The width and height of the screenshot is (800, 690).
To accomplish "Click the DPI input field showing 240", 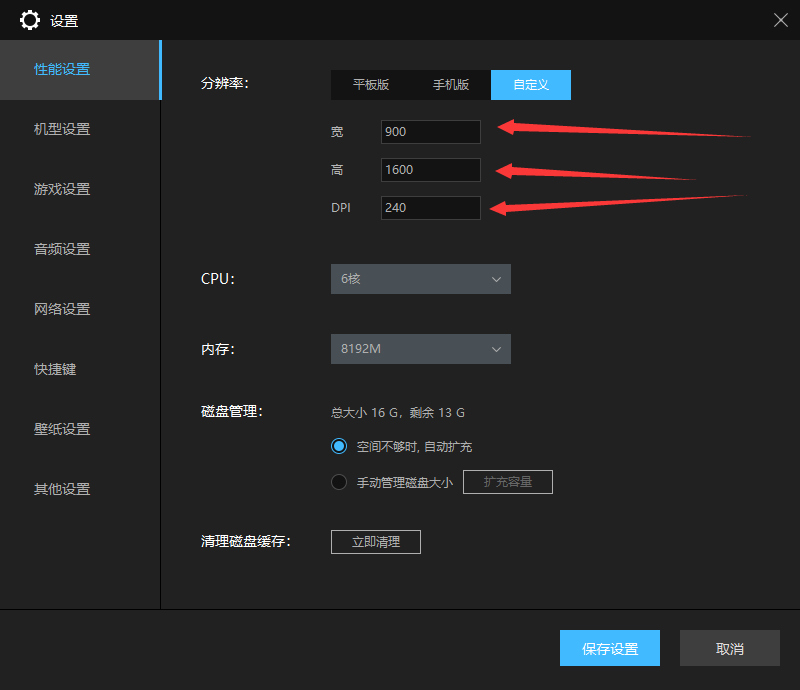I will click(430, 208).
